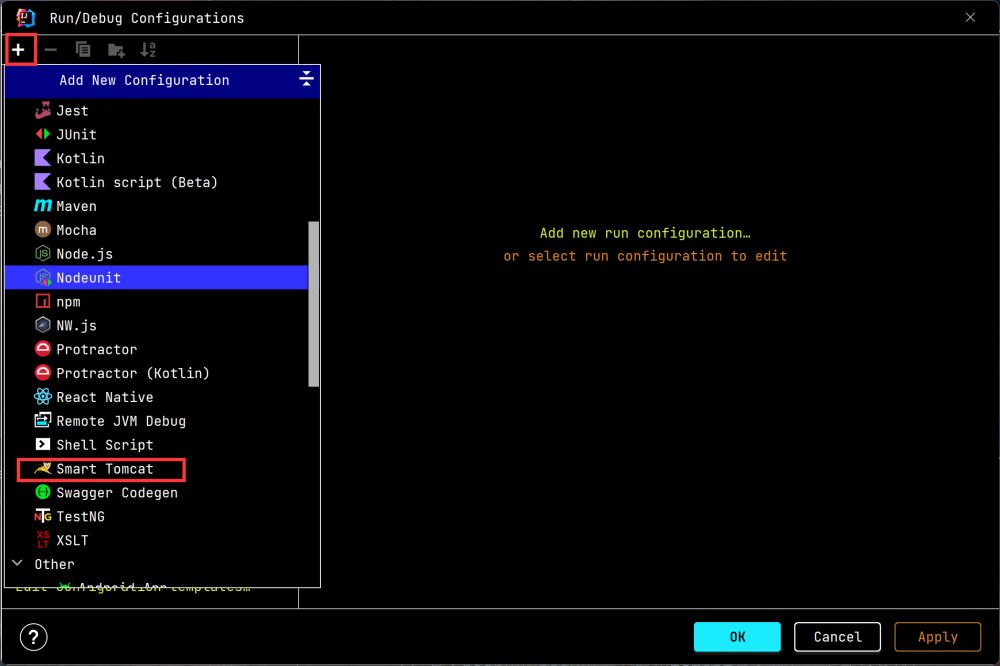Viewport: 1000px width, 666px height.
Task: Select React Native configuration type
Action: pos(104,397)
